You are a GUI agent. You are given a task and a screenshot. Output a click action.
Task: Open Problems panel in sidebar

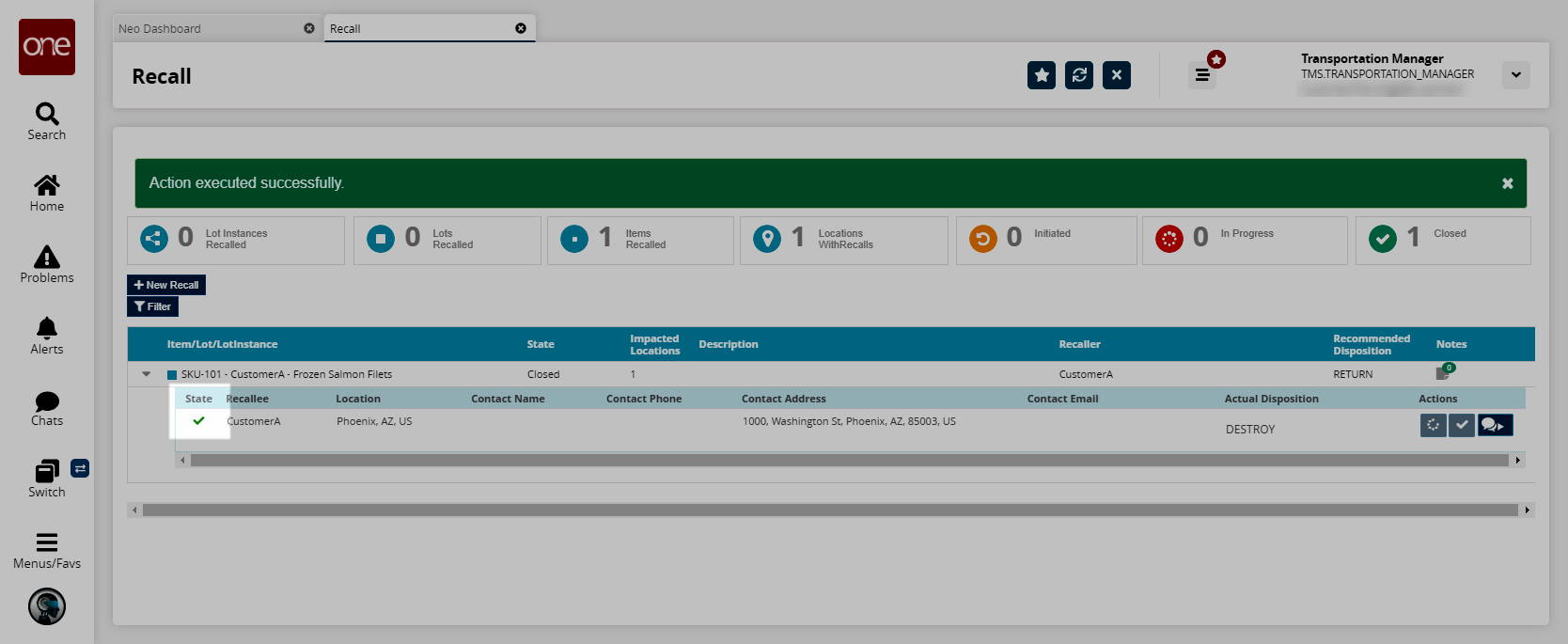[x=47, y=264]
